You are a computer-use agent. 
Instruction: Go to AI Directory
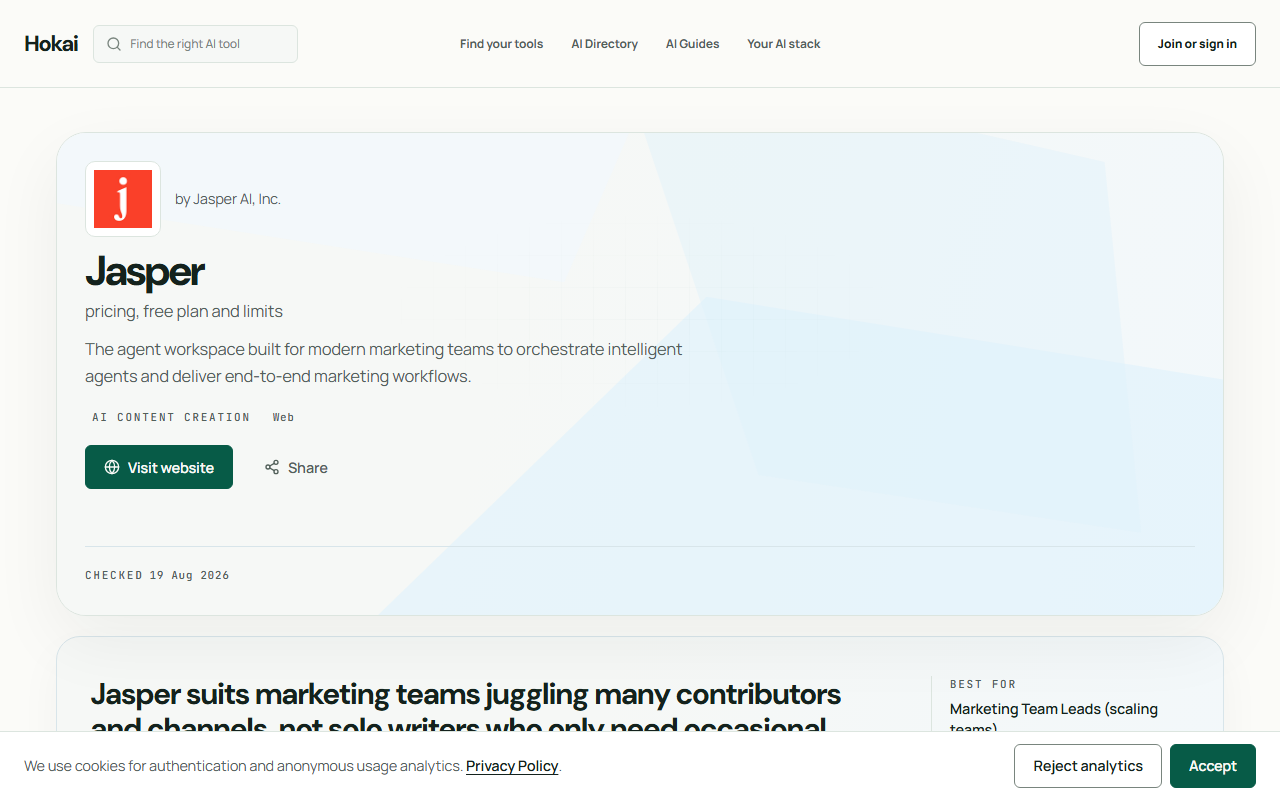point(604,44)
